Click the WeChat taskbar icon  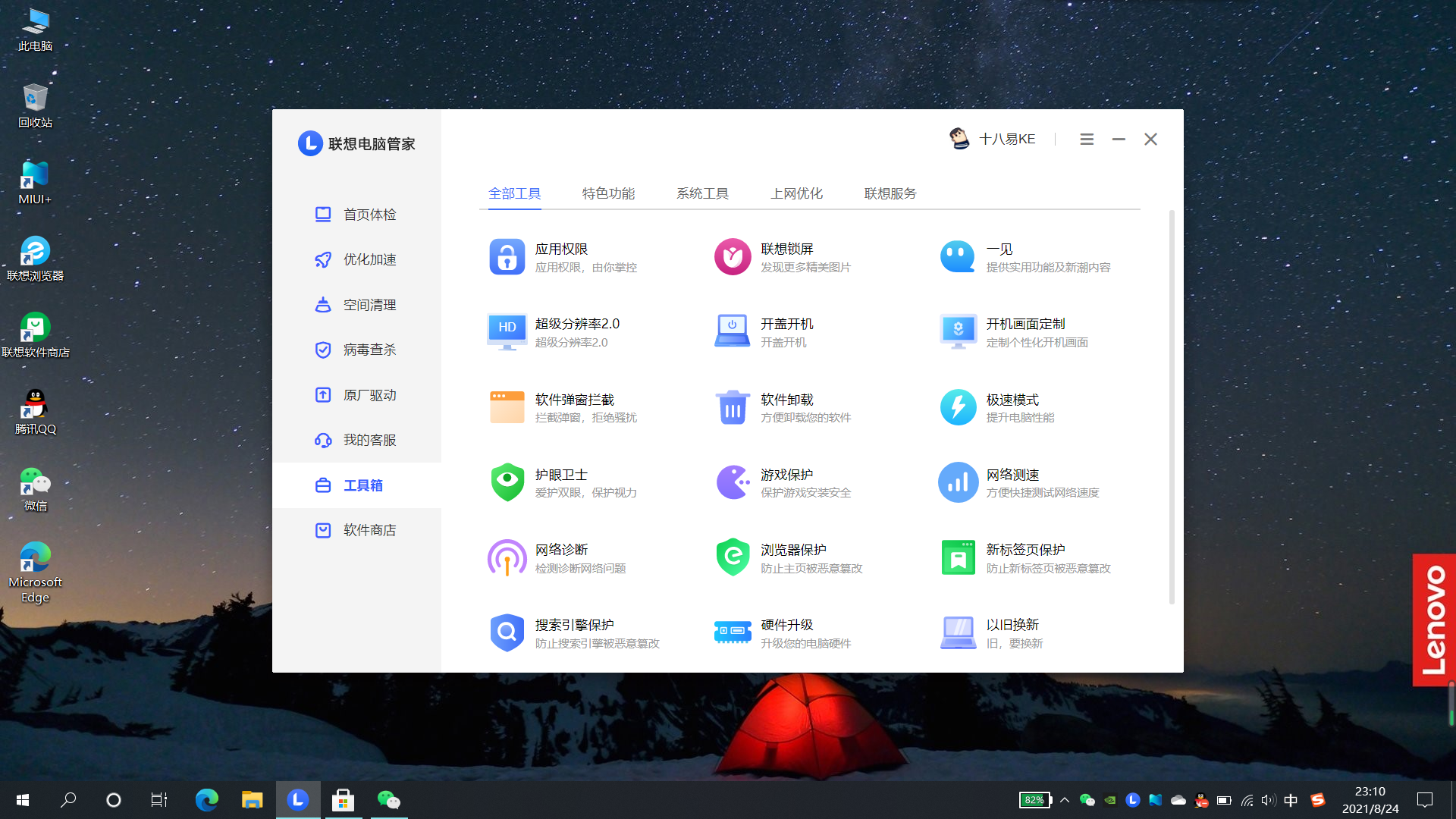coord(388,800)
